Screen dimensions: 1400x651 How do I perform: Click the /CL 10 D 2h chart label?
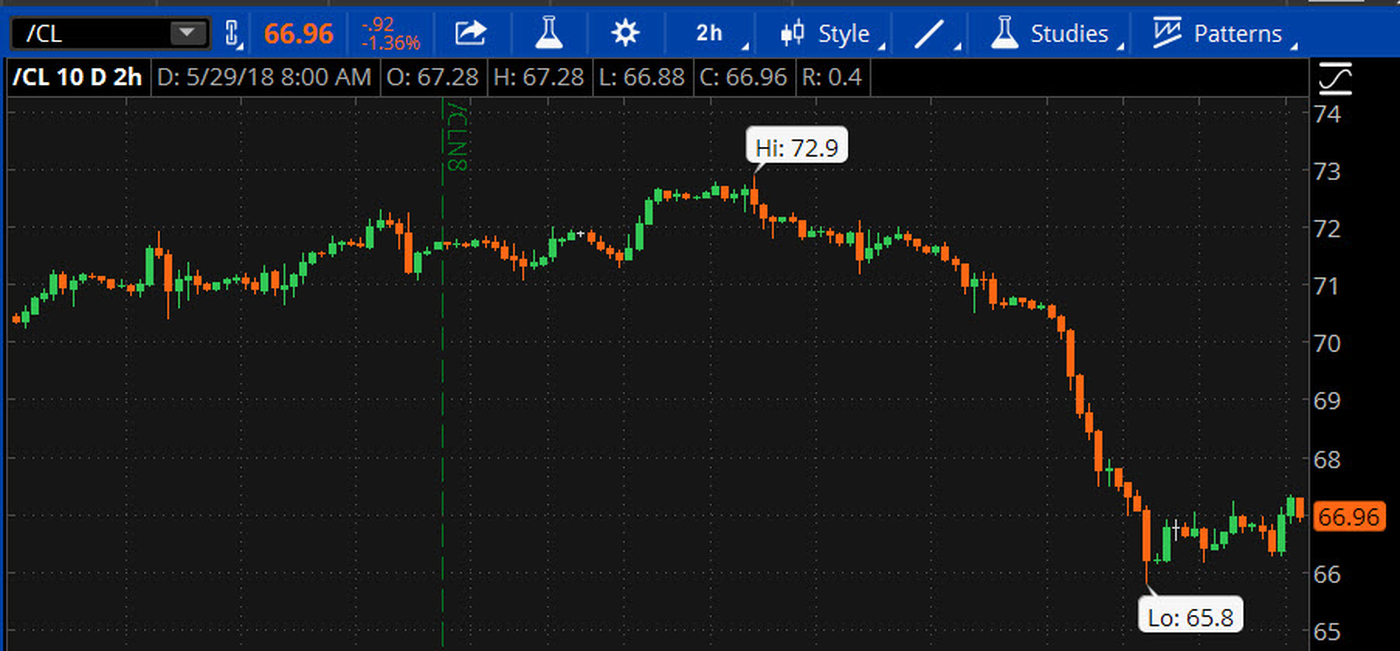pos(77,77)
